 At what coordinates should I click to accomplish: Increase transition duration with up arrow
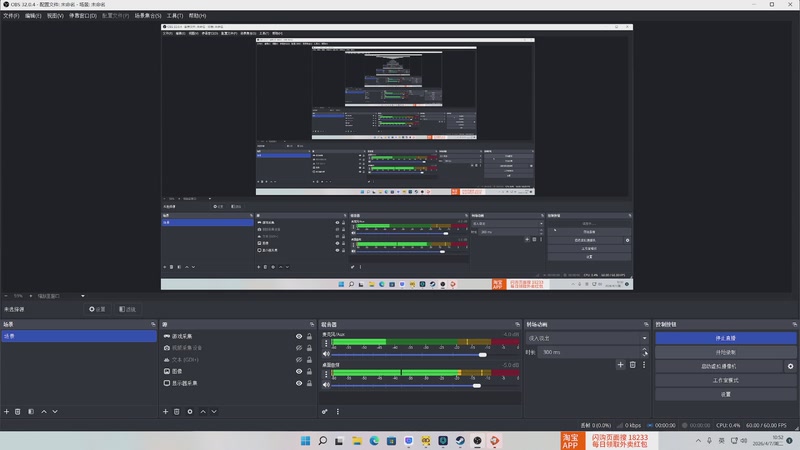coord(644,349)
